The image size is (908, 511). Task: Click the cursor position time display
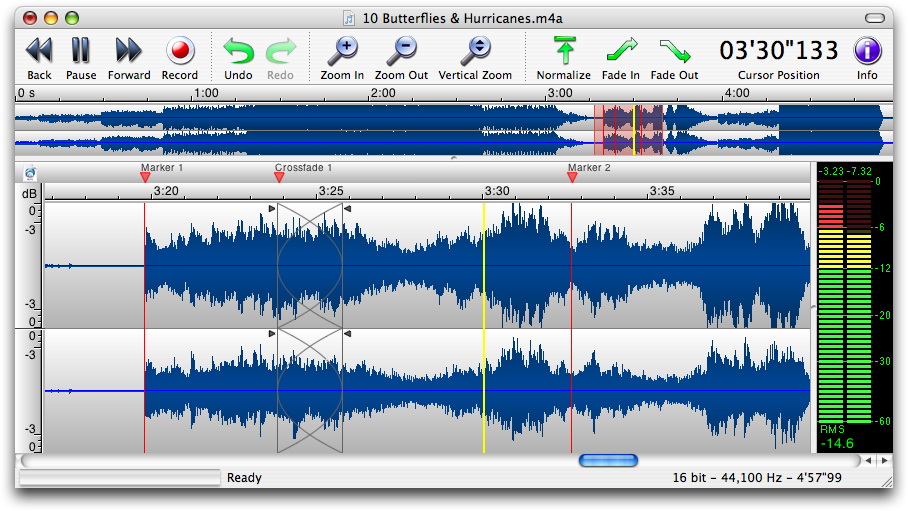pyautogui.click(x=778, y=50)
